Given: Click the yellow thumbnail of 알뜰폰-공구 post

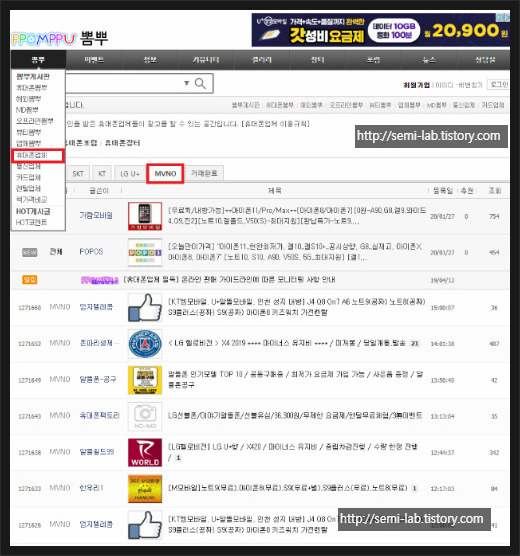Looking at the screenshot, I should click(145, 380).
